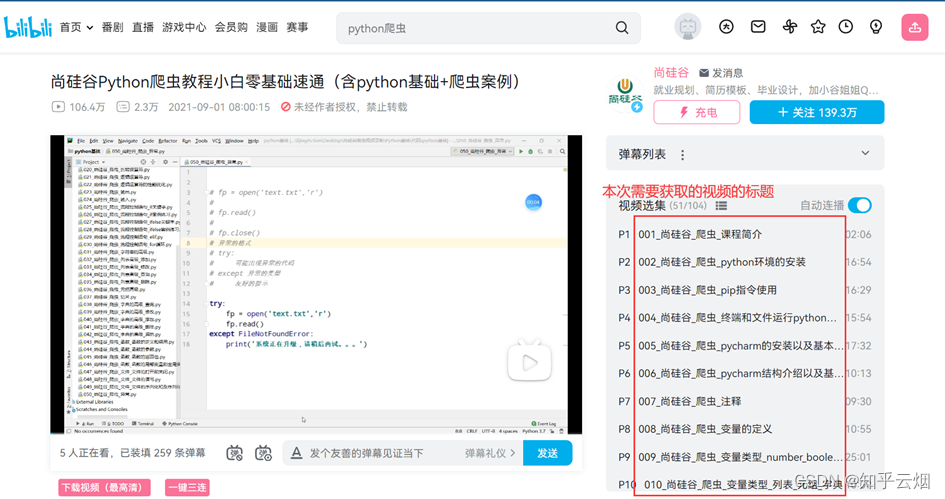Click the play button overlay on video
This screenshot has width=945, height=499.
coord(529,362)
